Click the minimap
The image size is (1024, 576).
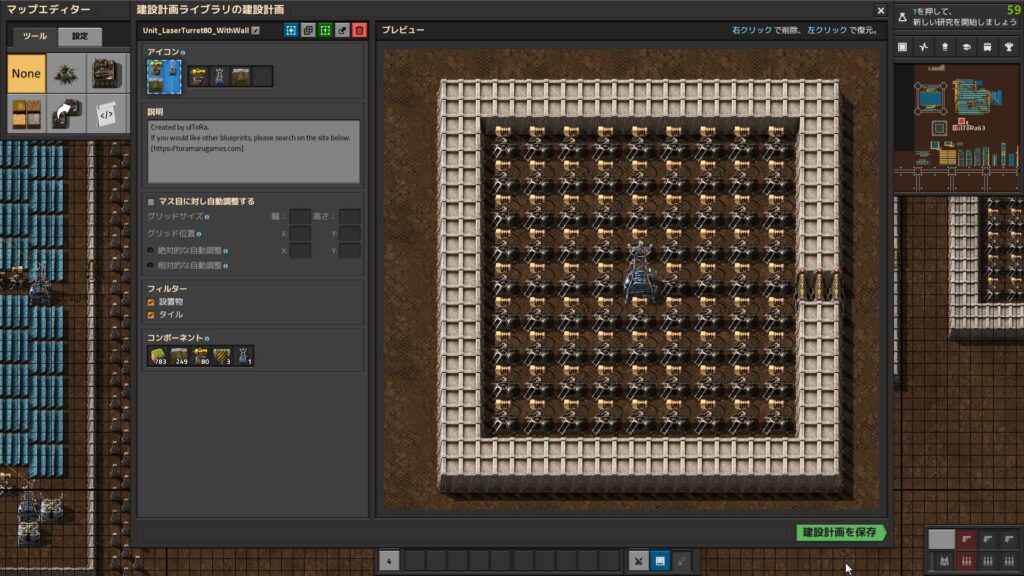coord(957,127)
